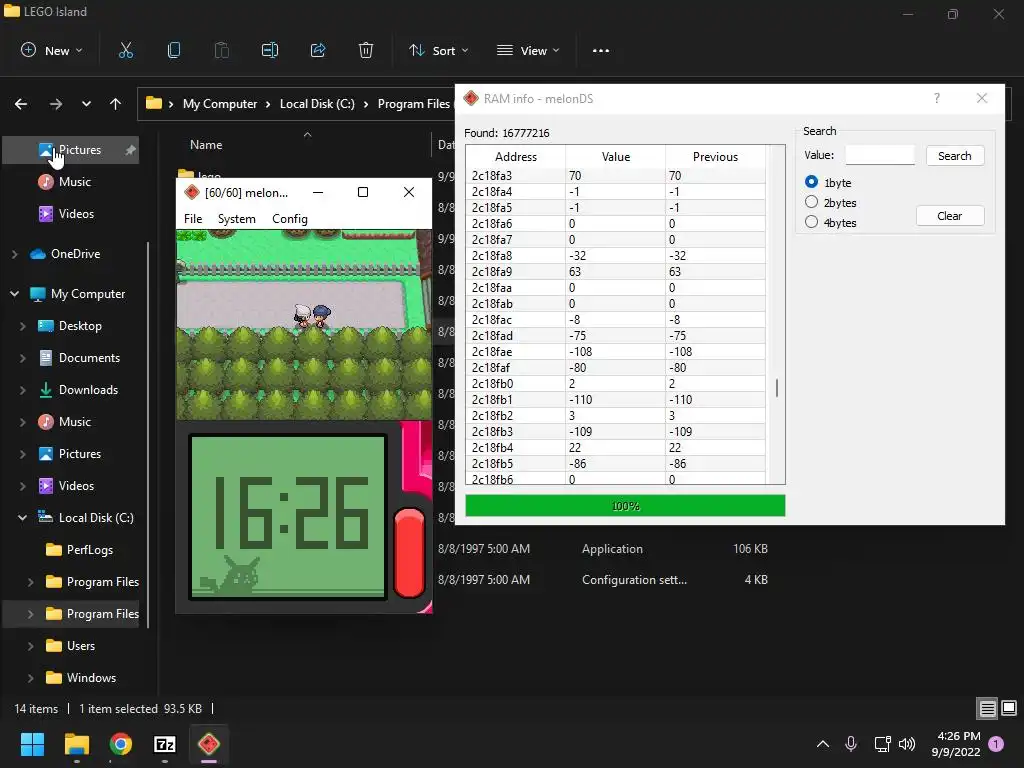Select the 2bytes radio option

[x=811, y=202]
